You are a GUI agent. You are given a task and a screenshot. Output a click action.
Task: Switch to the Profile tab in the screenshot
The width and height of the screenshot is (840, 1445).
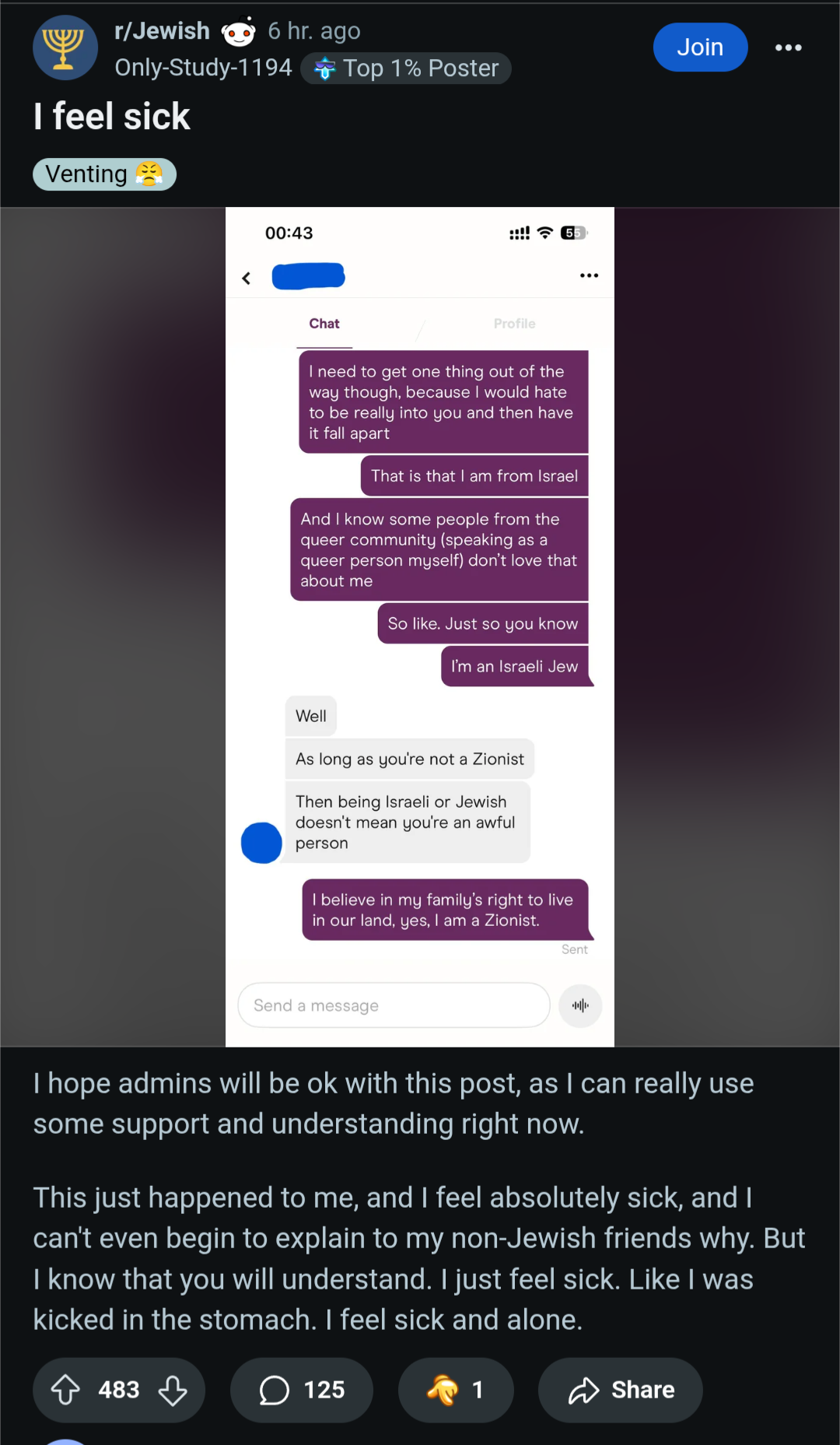click(x=514, y=324)
